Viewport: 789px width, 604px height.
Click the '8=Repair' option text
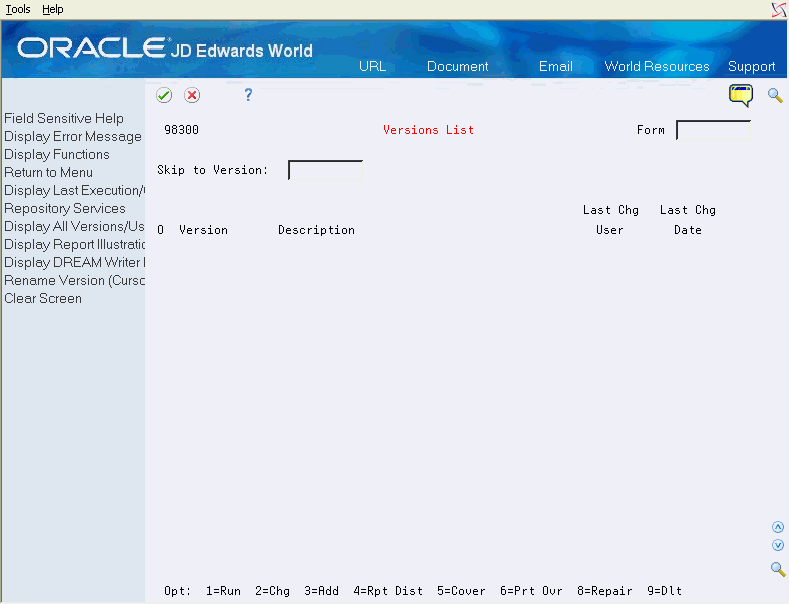point(605,591)
